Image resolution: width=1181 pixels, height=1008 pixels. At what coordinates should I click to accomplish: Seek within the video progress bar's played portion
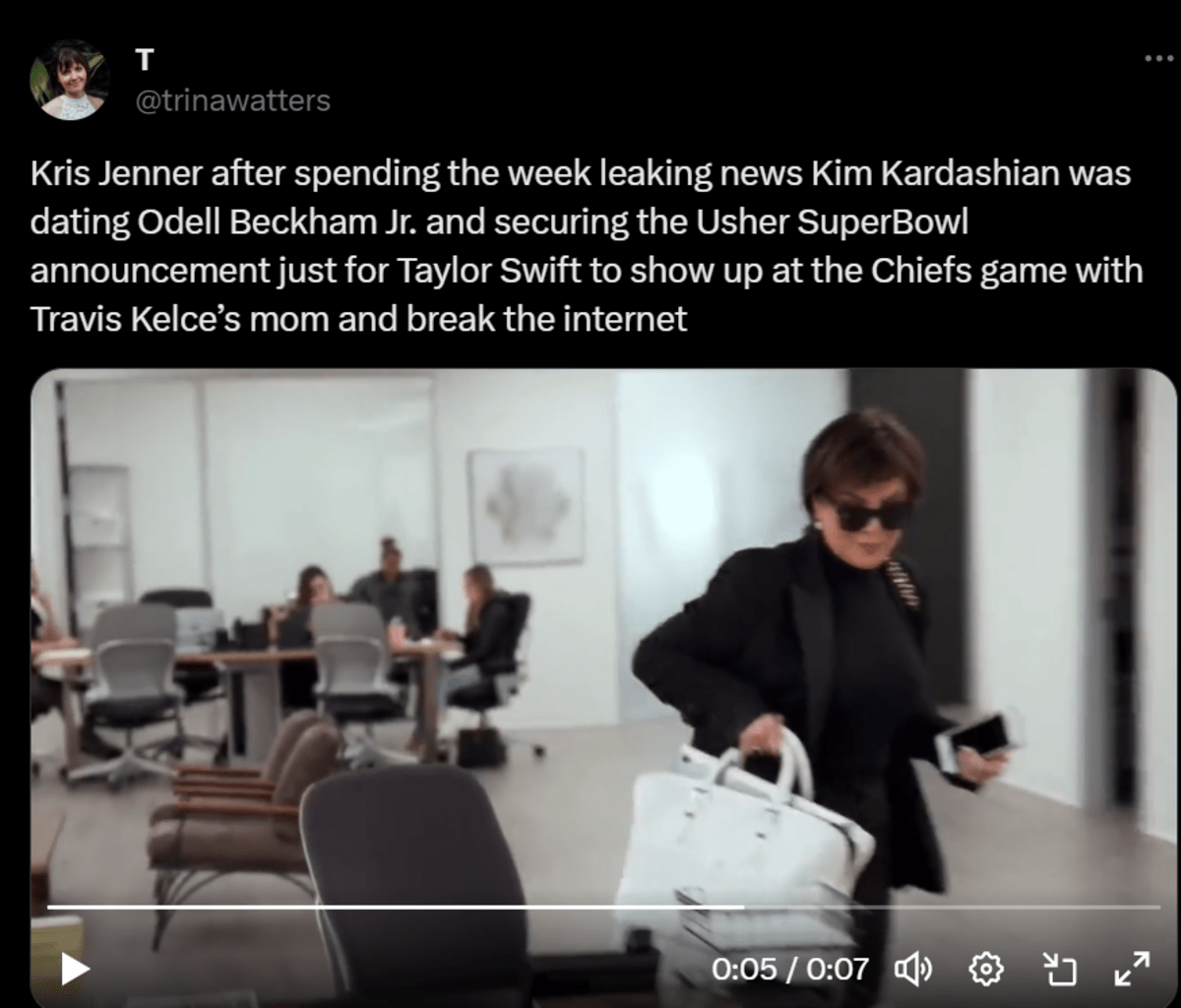[394, 907]
